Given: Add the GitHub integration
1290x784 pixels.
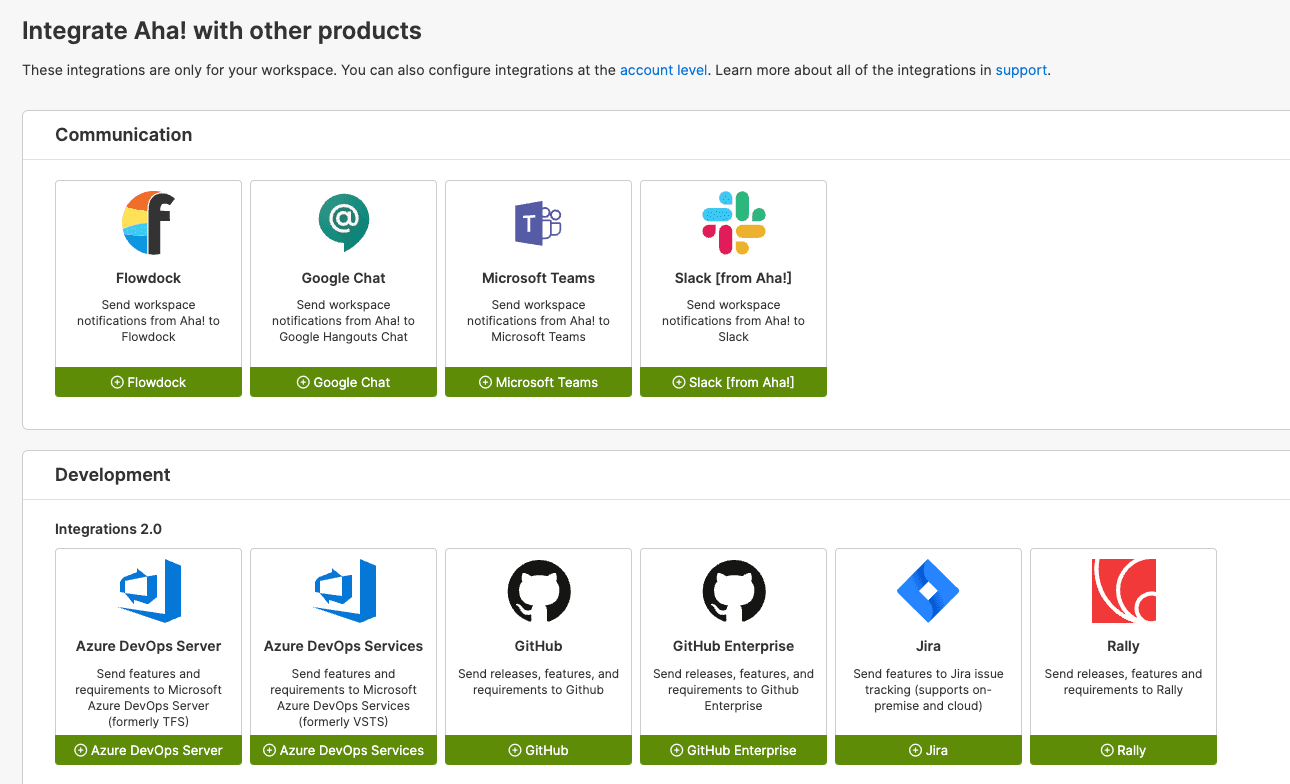Looking at the screenshot, I should 538,750.
